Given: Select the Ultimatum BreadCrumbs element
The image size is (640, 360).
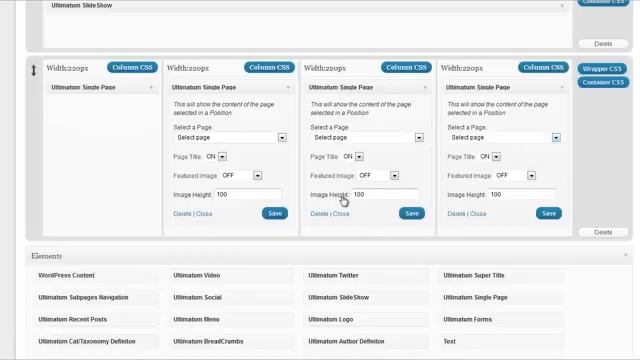Looking at the screenshot, I should coord(231,342).
